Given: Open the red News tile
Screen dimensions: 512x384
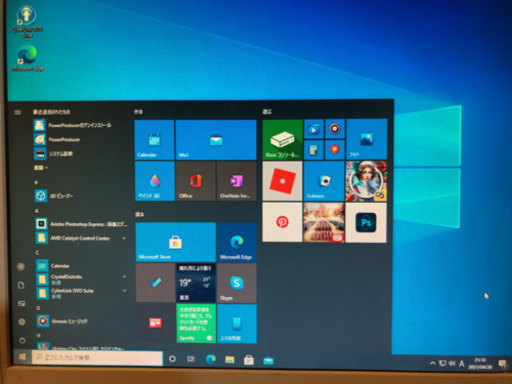Looking at the screenshot, I should click(x=155, y=323).
